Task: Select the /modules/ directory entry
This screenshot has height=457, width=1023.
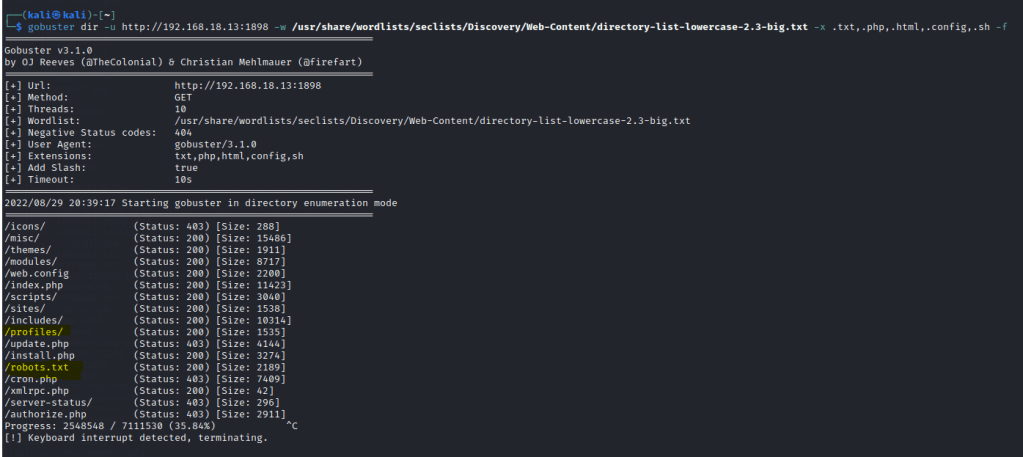Action: coord(33,261)
